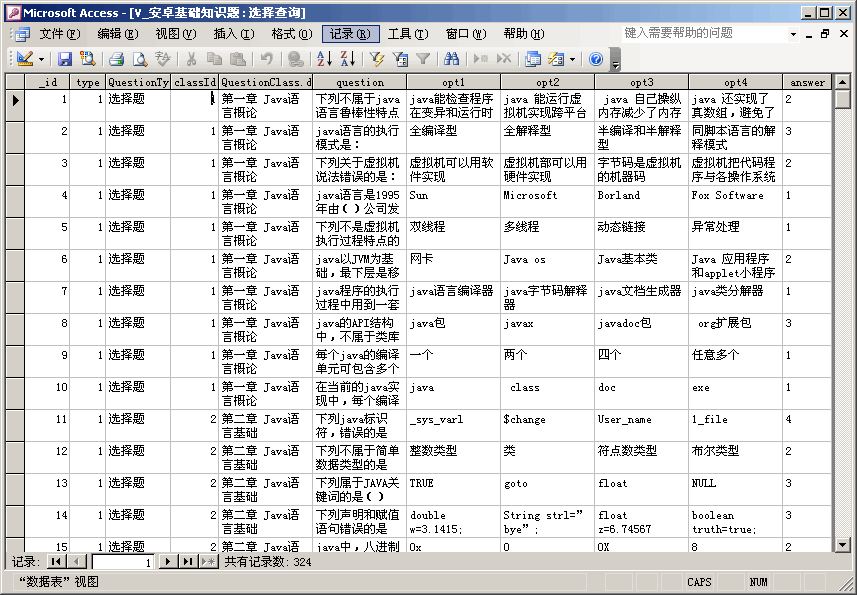Open print preview icon
The image size is (857, 595).
[140, 58]
